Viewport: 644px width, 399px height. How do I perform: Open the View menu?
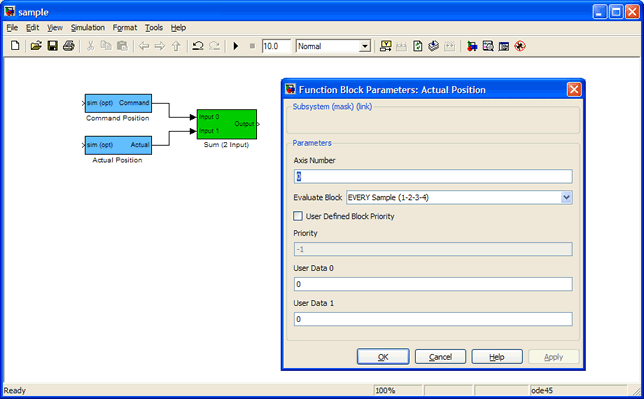tap(55, 28)
